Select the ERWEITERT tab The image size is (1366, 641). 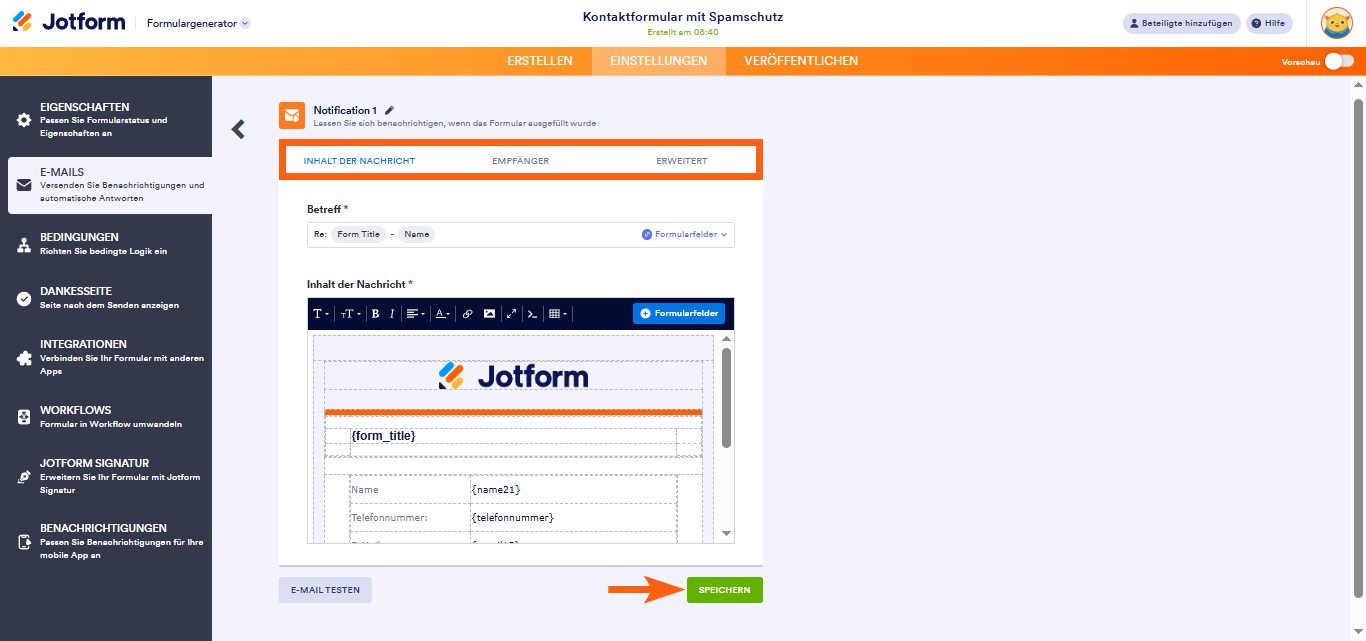[x=682, y=161]
